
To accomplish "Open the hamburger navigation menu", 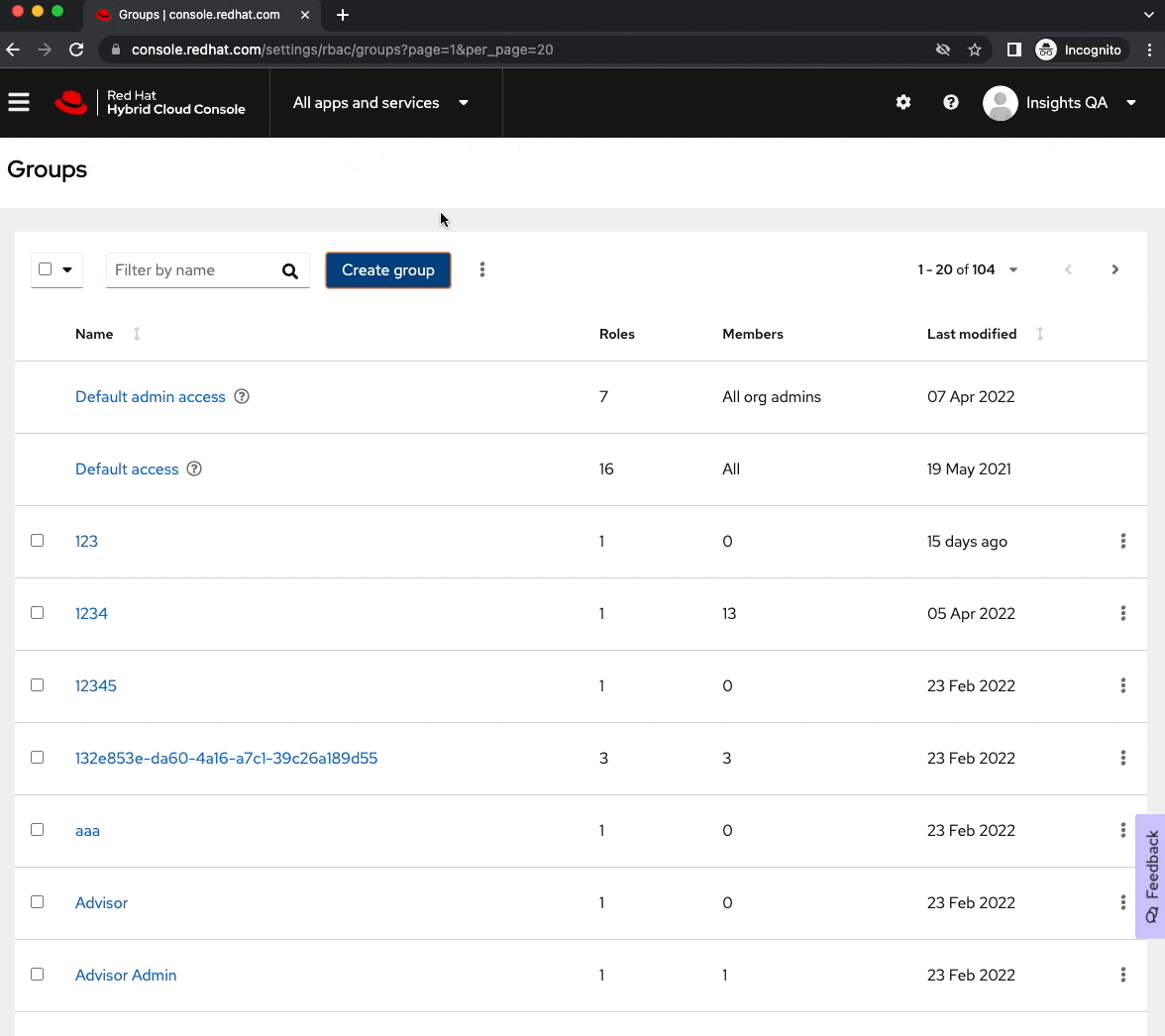I will pos(19,102).
